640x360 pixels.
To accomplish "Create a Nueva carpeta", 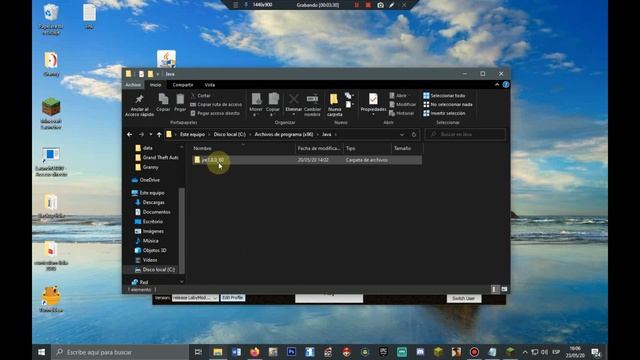I will tap(334, 105).
